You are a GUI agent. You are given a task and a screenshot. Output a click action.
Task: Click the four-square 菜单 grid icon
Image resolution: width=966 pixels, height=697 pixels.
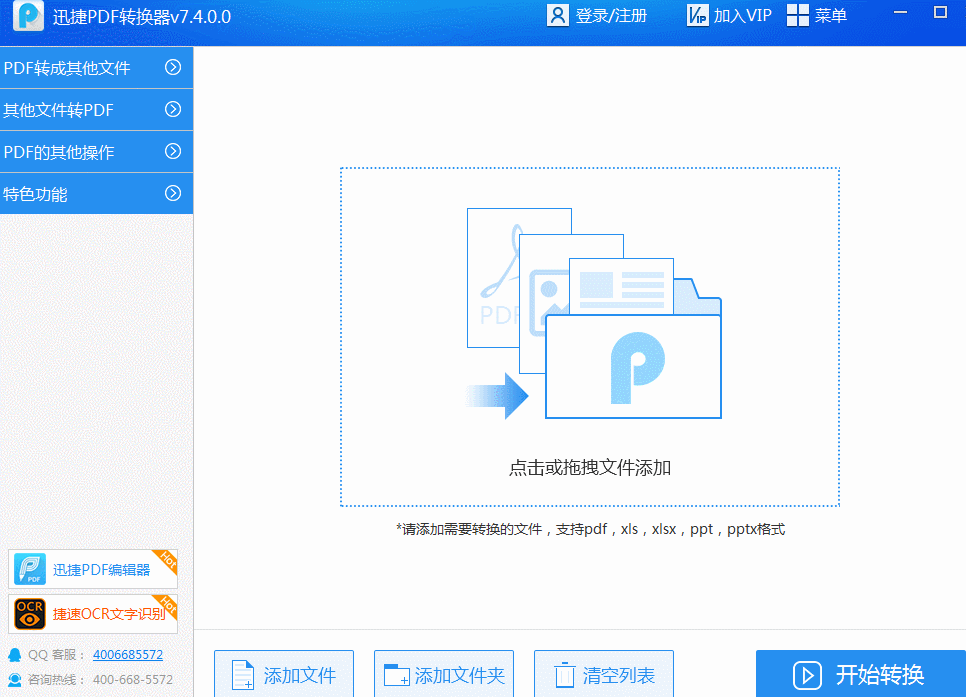tap(798, 15)
